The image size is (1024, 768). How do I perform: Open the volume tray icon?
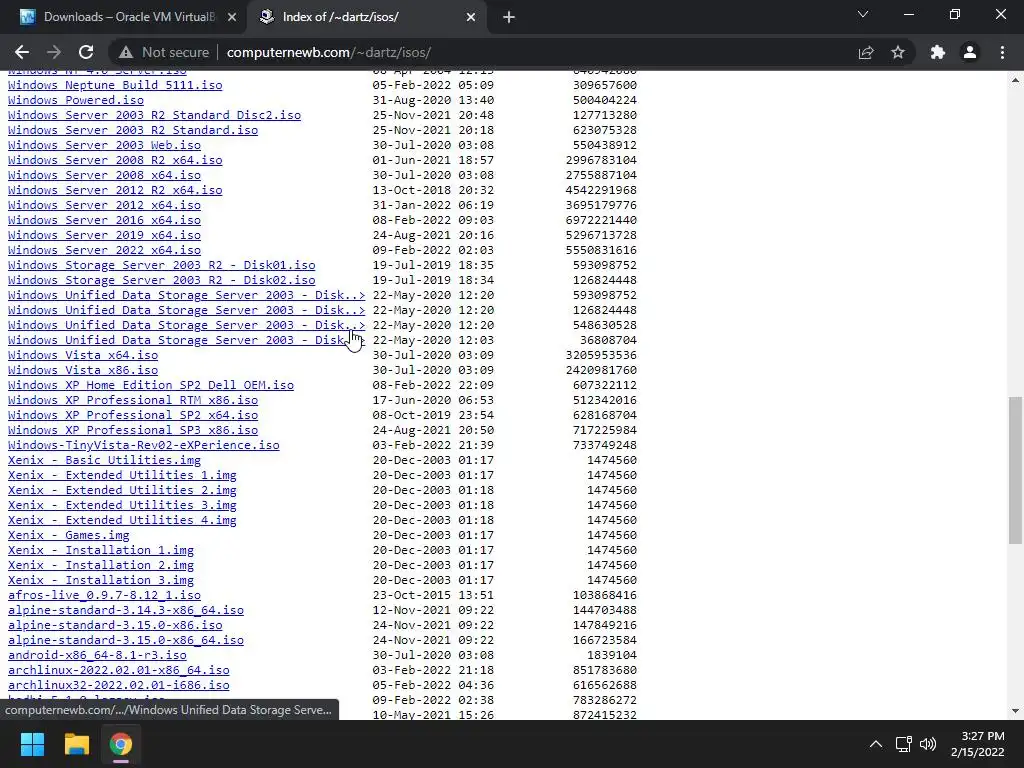(x=927, y=744)
